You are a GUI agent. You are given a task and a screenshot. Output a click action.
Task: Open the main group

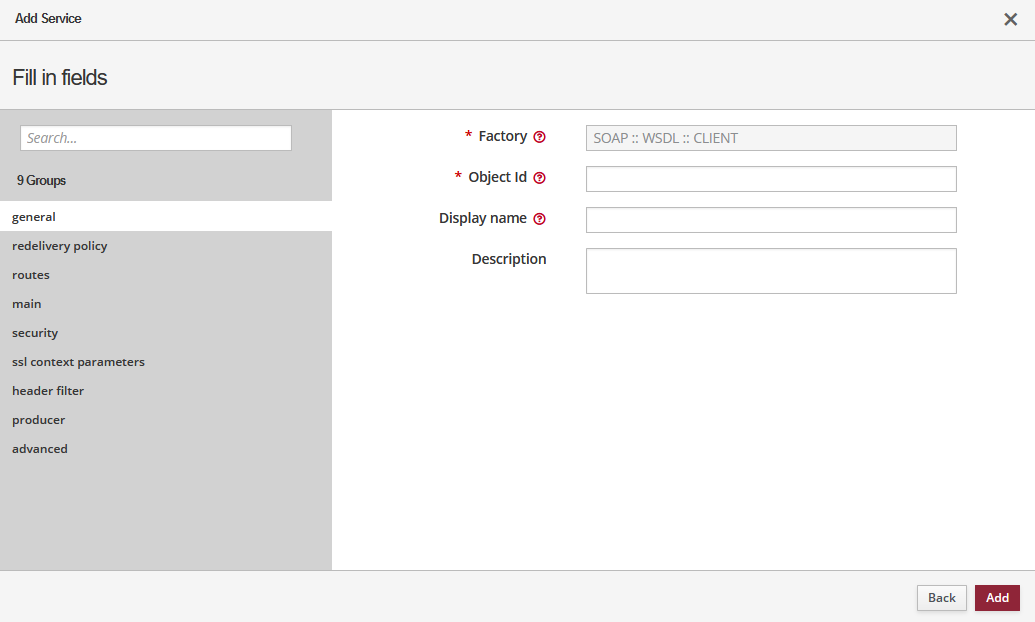(27, 303)
